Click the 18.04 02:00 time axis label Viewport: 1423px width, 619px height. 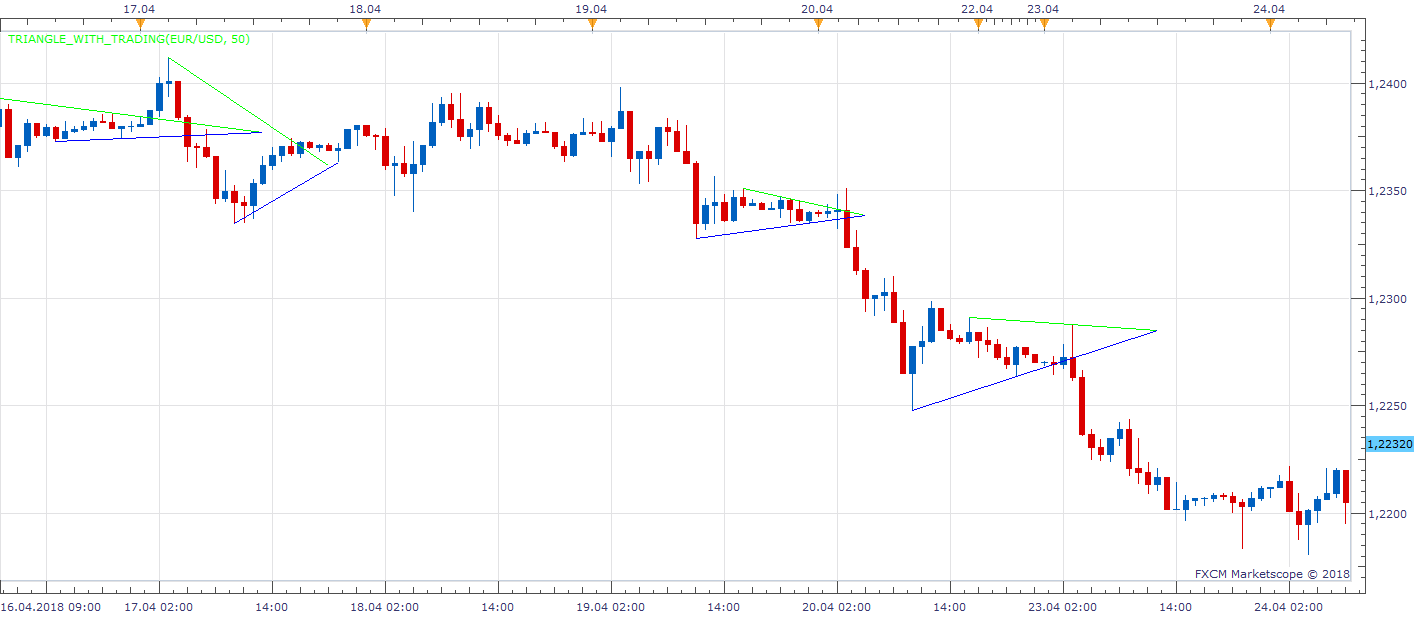384,606
